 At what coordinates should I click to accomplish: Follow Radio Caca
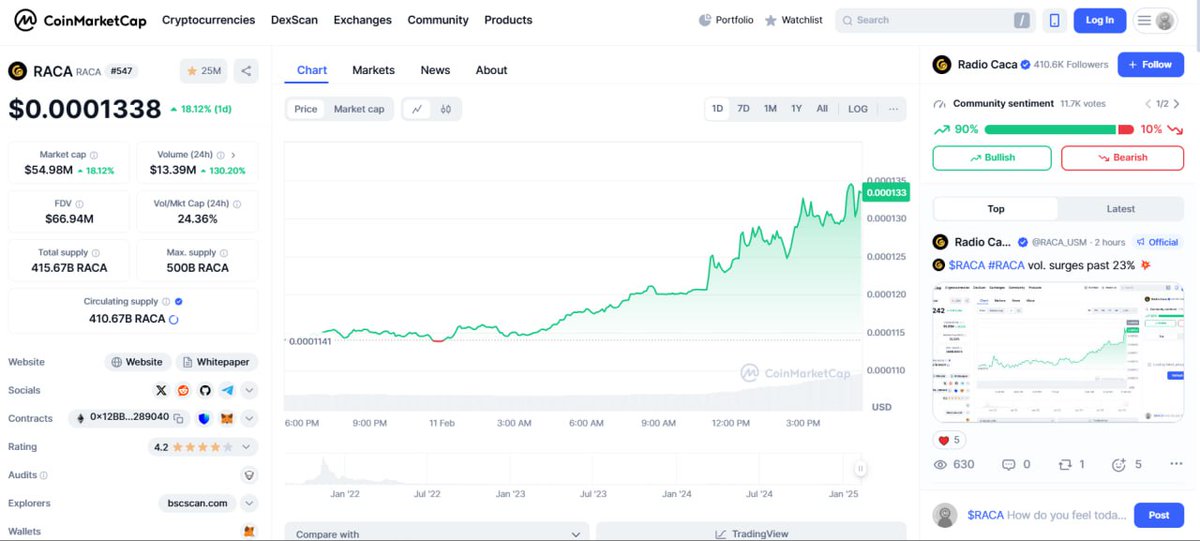tap(1150, 64)
